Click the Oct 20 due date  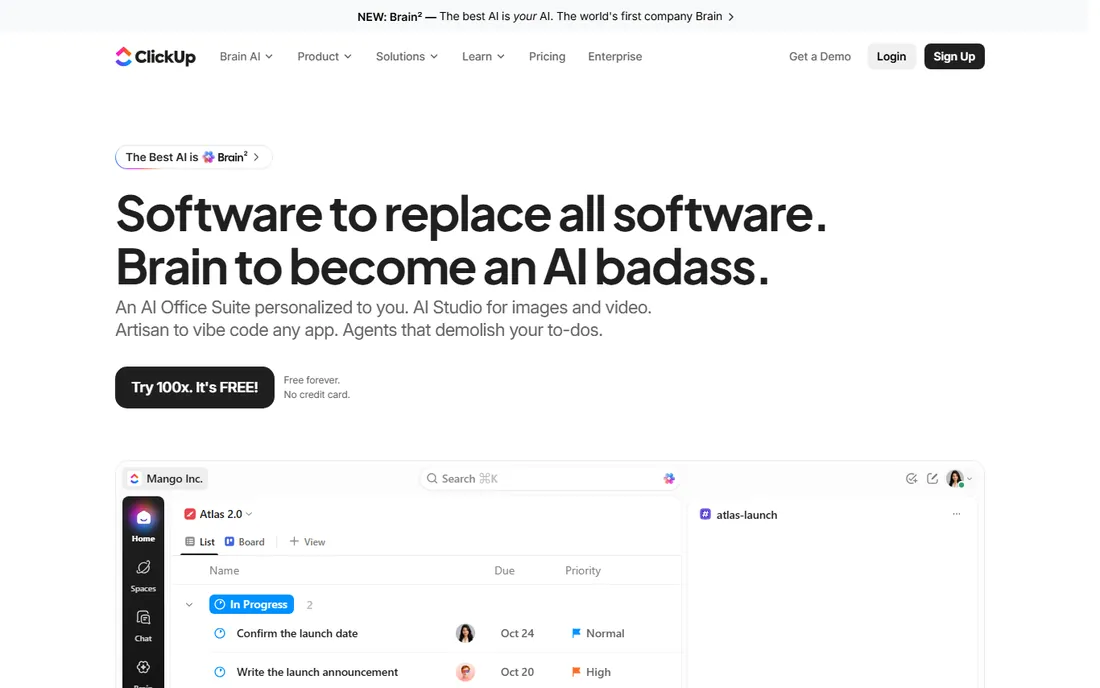click(x=517, y=672)
